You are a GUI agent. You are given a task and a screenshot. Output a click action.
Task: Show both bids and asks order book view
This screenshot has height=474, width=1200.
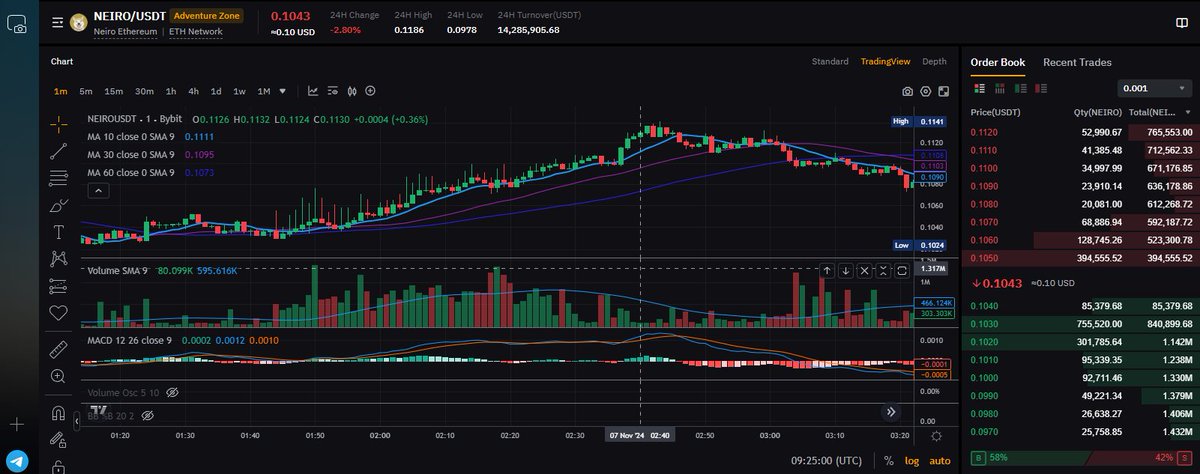coord(978,88)
